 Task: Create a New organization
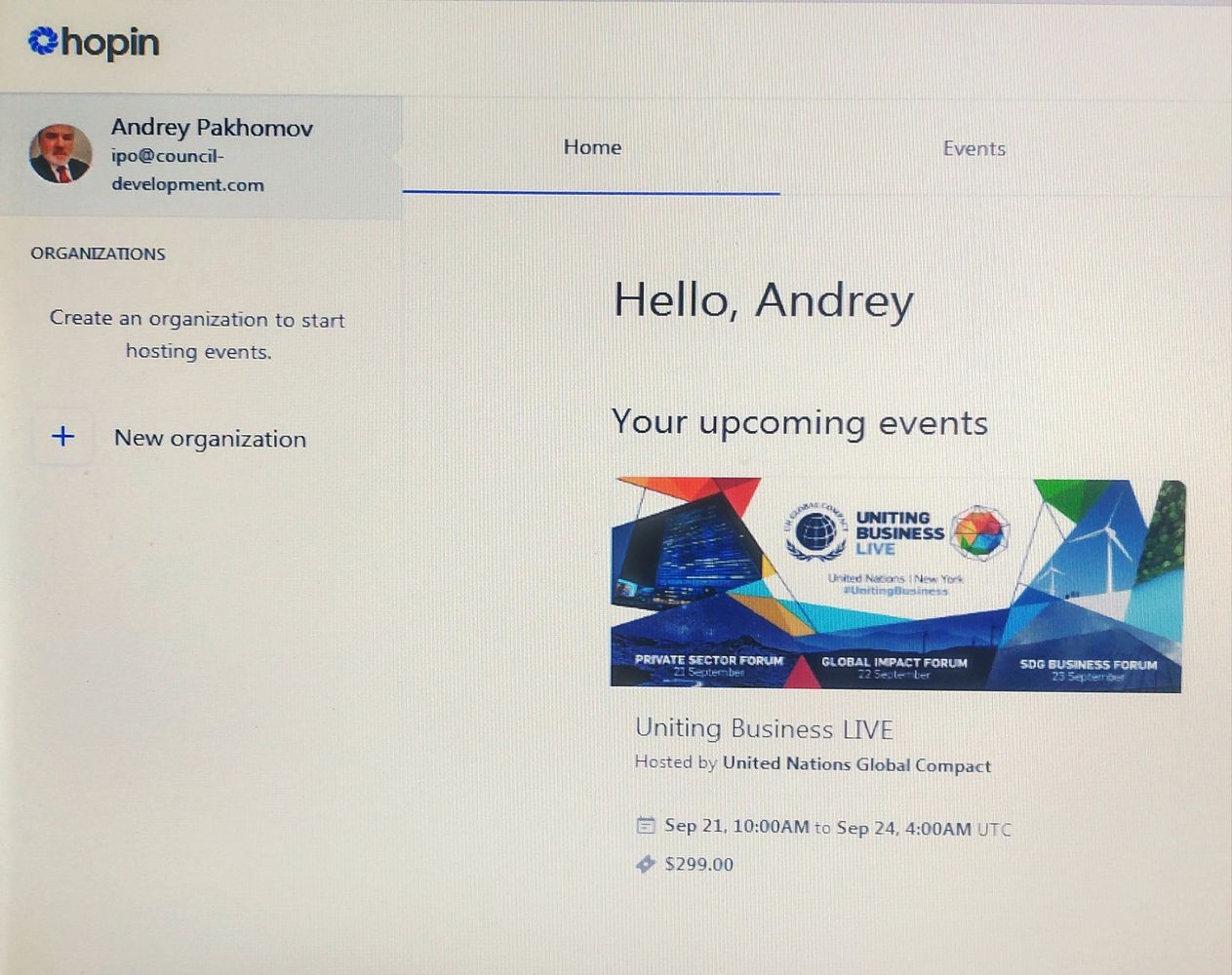[x=210, y=439]
